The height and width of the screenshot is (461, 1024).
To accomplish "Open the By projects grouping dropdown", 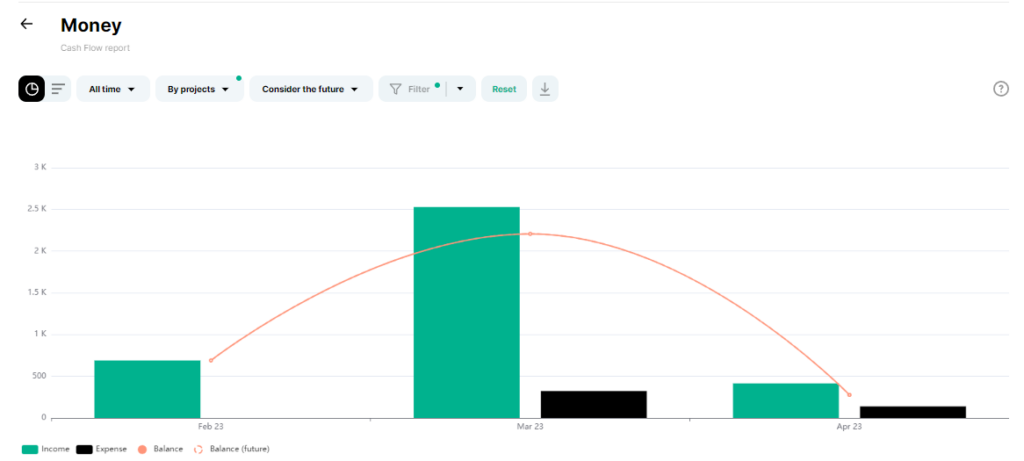I will click(x=199, y=89).
